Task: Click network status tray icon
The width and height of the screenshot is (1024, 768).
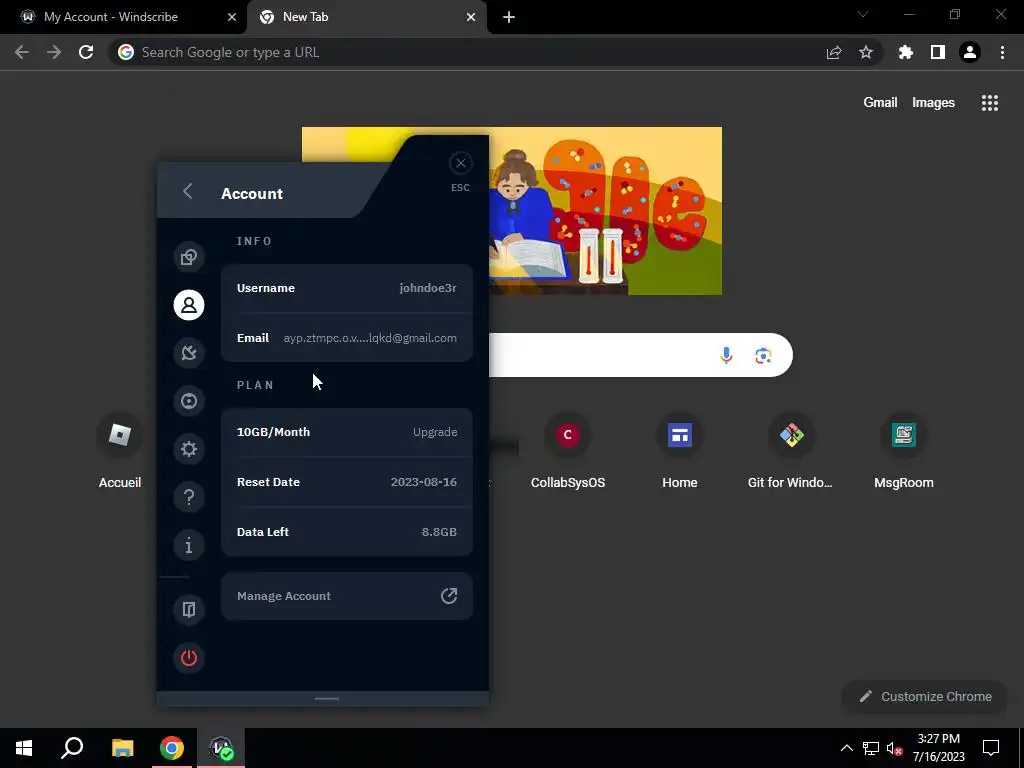Action: [x=871, y=748]
